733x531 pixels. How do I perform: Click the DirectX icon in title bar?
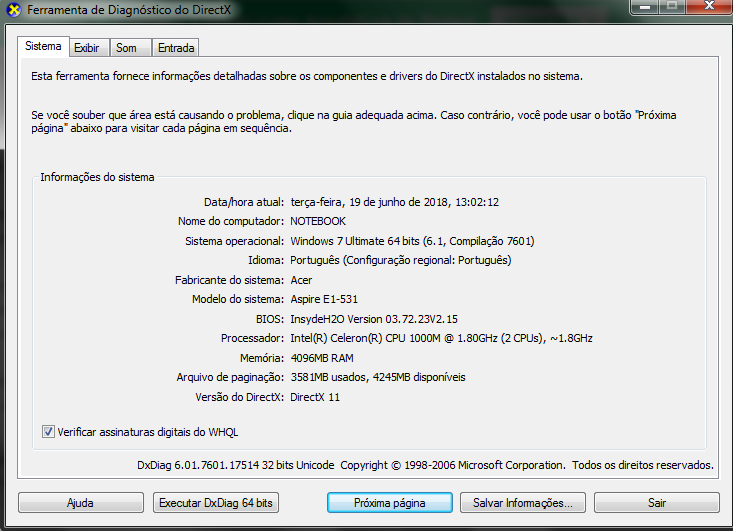[x=14, y=9]
